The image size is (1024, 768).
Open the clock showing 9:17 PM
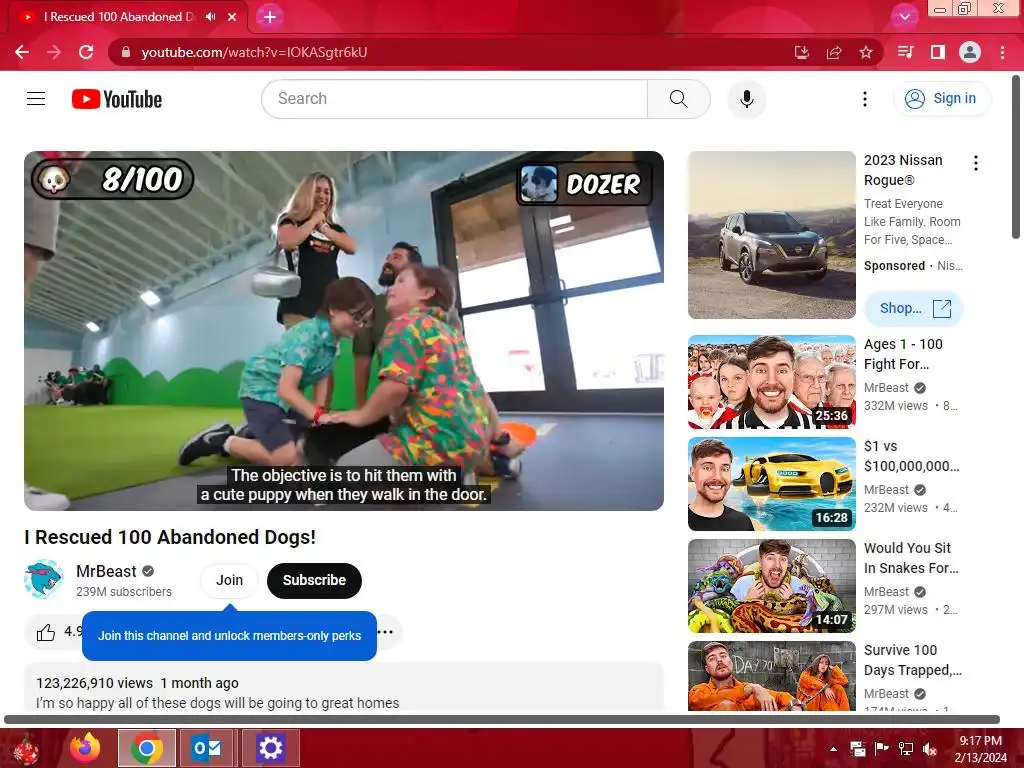(980, 741)
